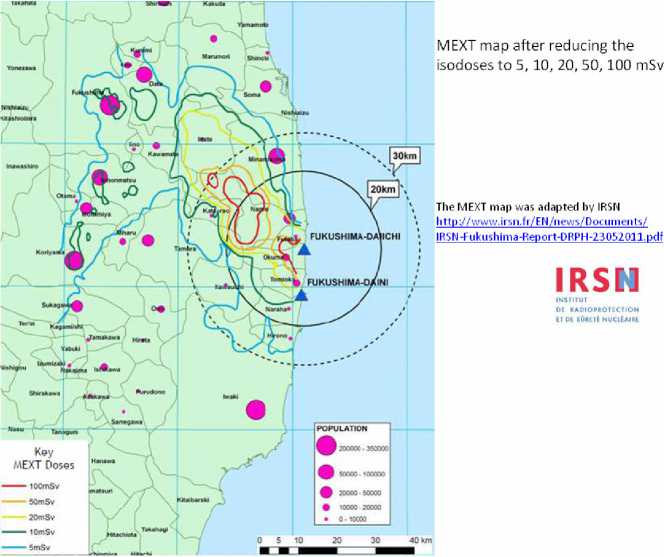The image size is (664, 557).
Task: Click 'The MEXT map was adapted by IRSN' text
Action: [528, 207]
